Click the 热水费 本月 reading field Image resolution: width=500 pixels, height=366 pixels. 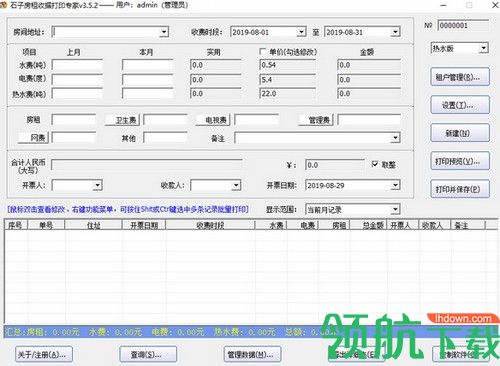(148, 93)
